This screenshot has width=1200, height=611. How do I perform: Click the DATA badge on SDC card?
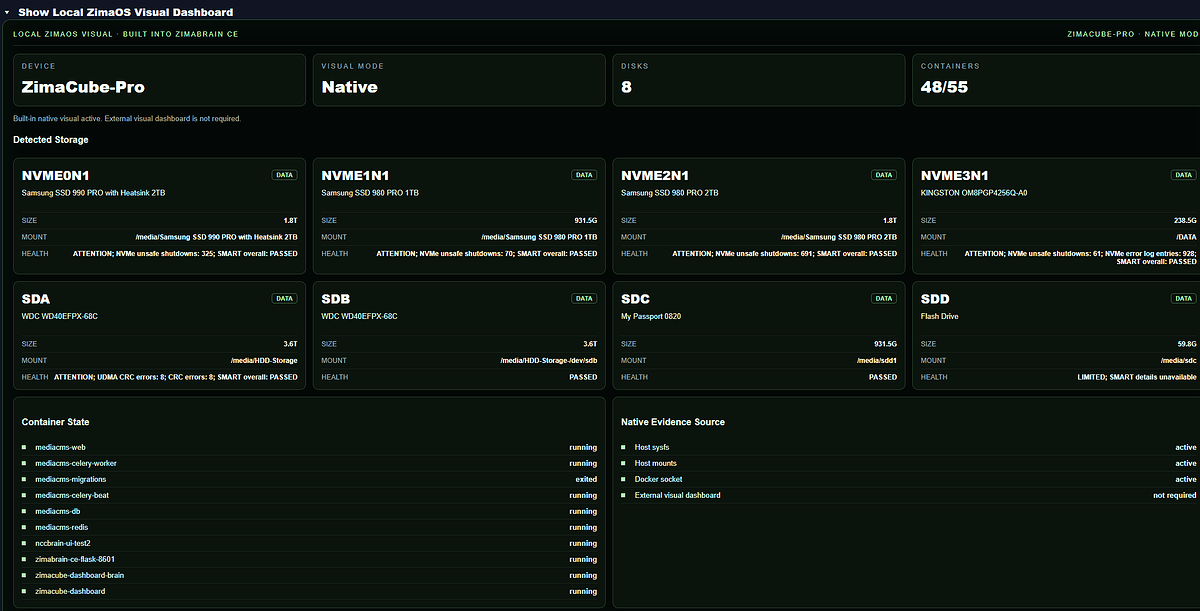884,298
